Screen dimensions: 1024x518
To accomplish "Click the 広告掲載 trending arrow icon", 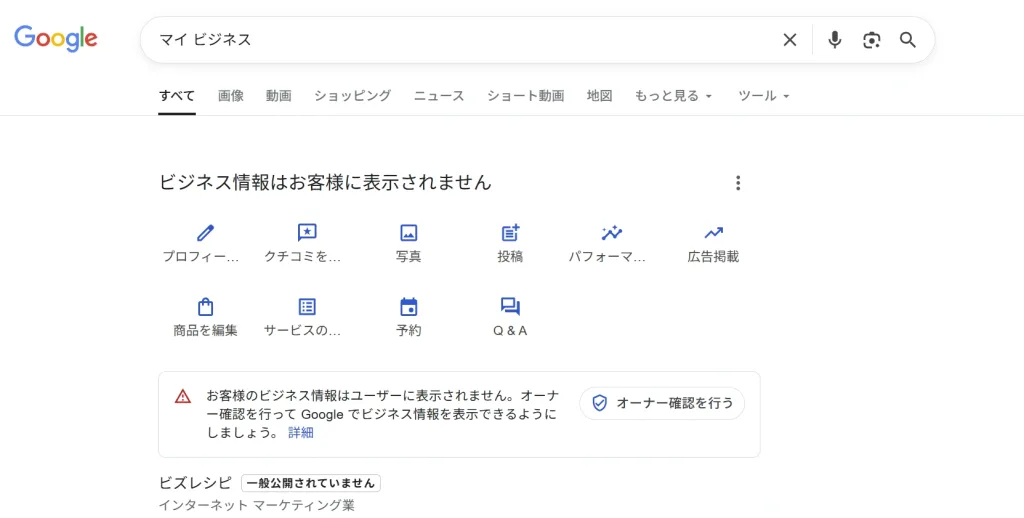I will click(713, 233).
